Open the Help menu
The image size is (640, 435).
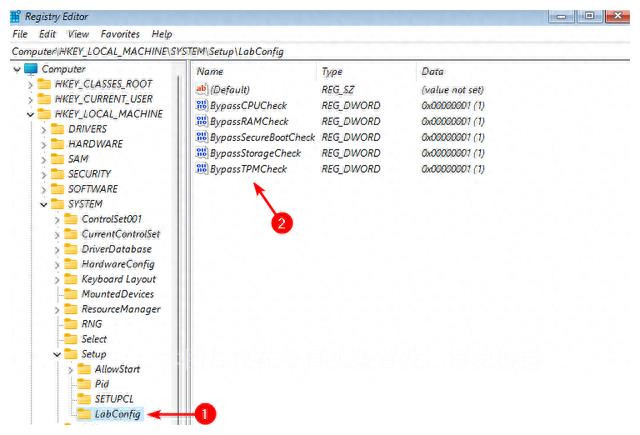[x=162, y=34]
